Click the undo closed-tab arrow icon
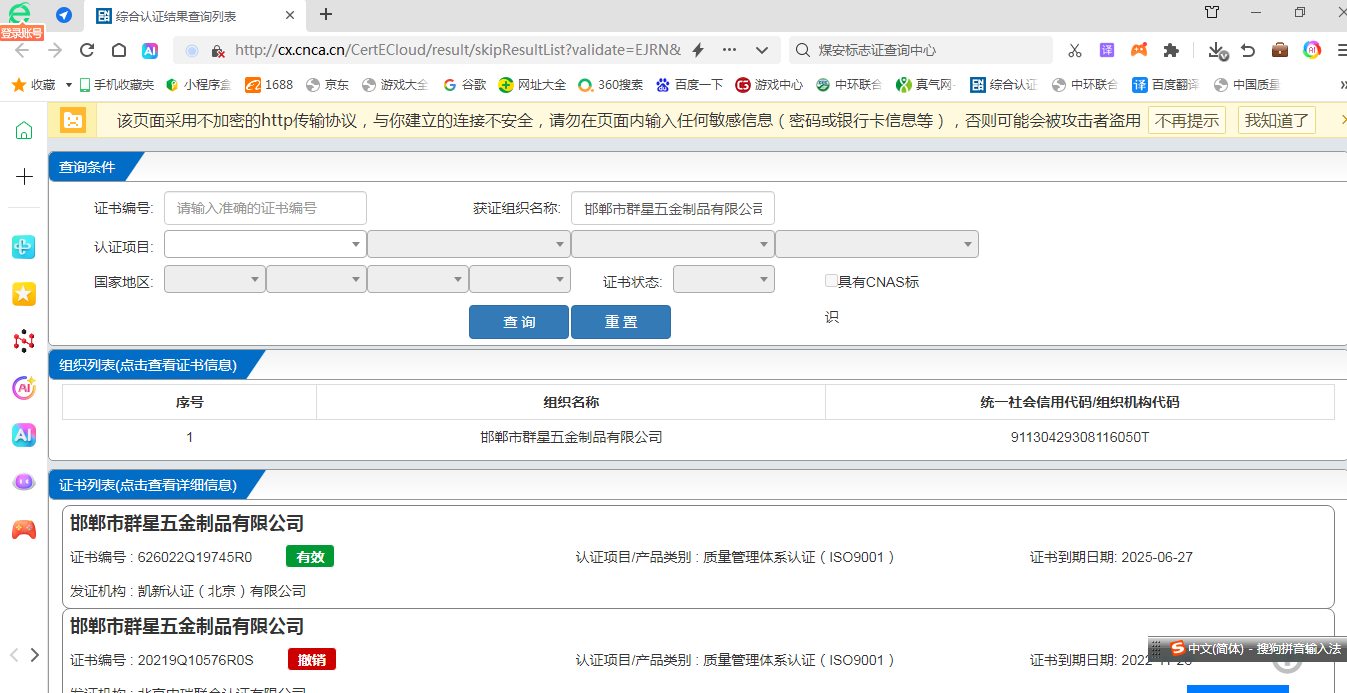 (1248, 50)
